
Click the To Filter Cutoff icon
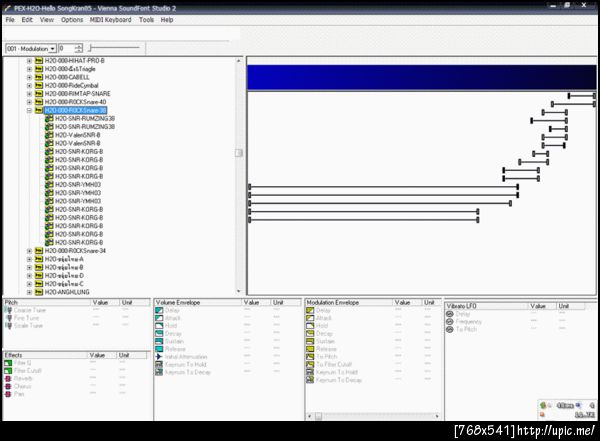point(310,364)
